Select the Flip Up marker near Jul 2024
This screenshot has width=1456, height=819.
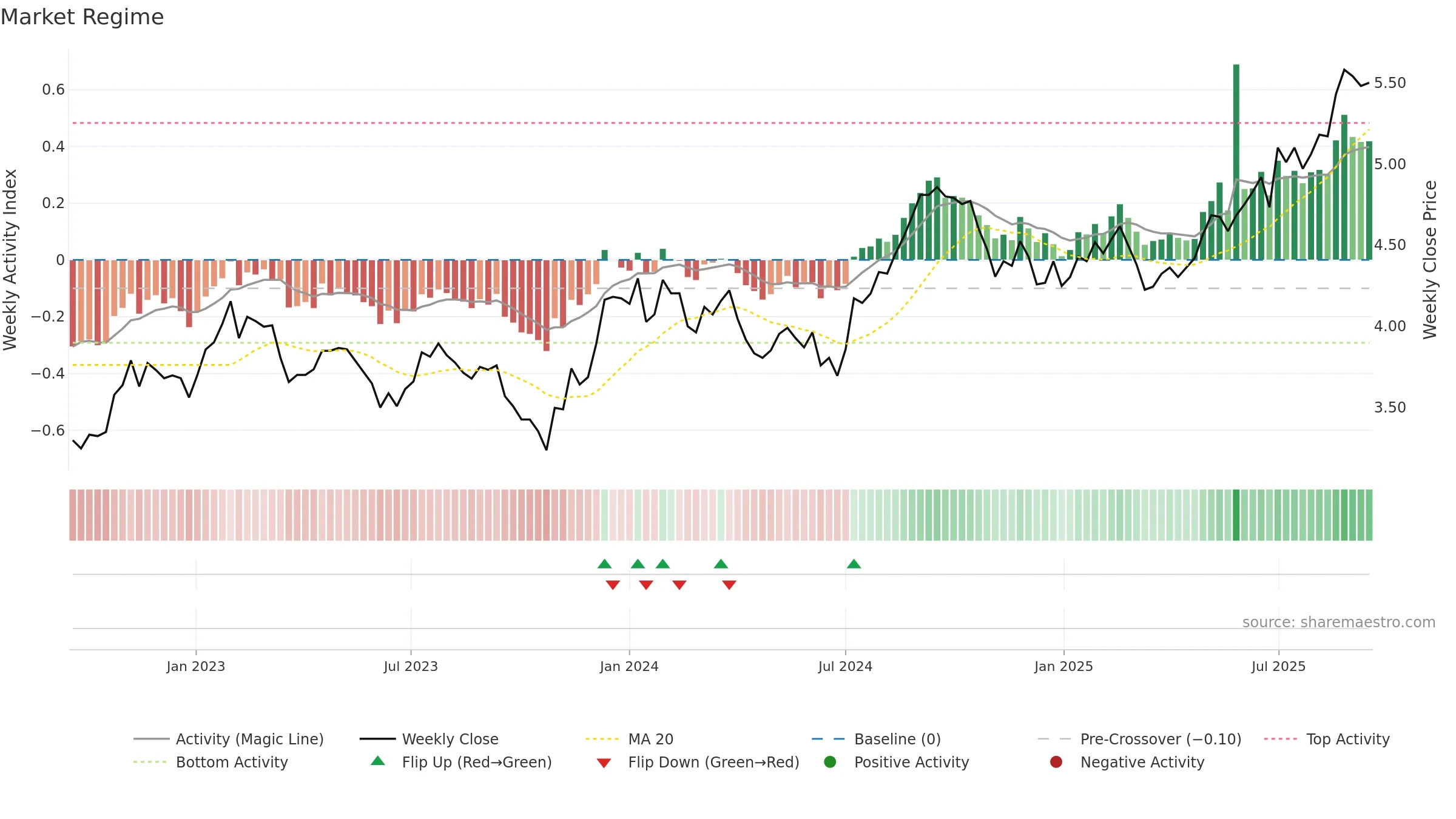pos(854,564)
